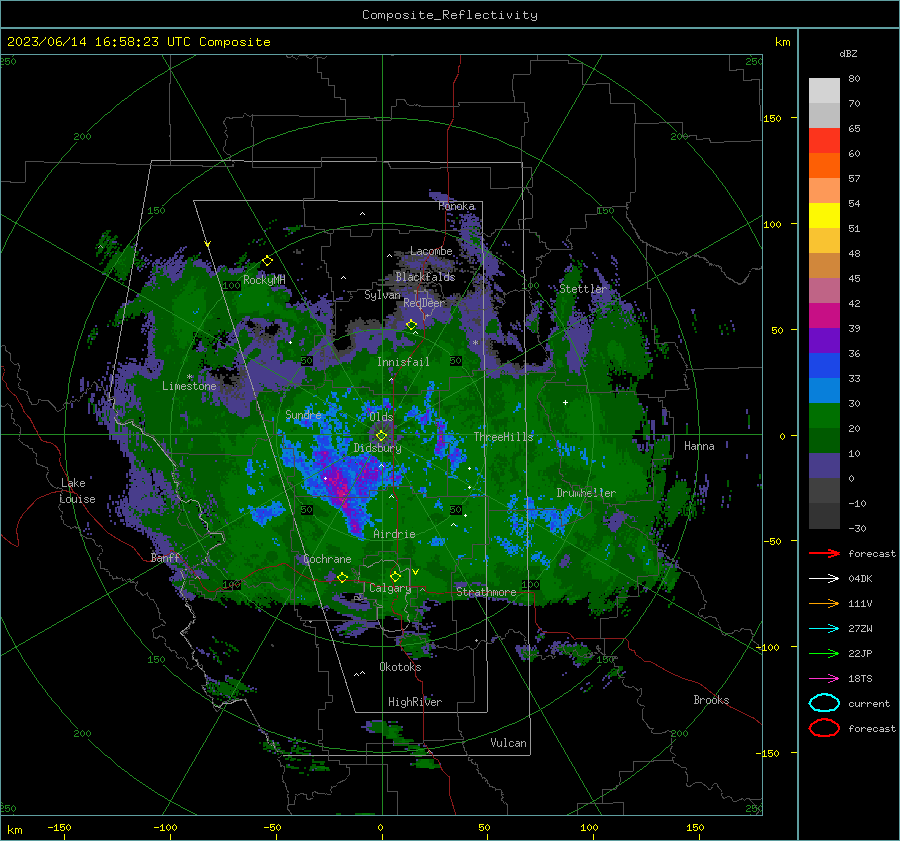Click the Sundre label
Screen dimensions: 900x841
[x=303, y=415]
